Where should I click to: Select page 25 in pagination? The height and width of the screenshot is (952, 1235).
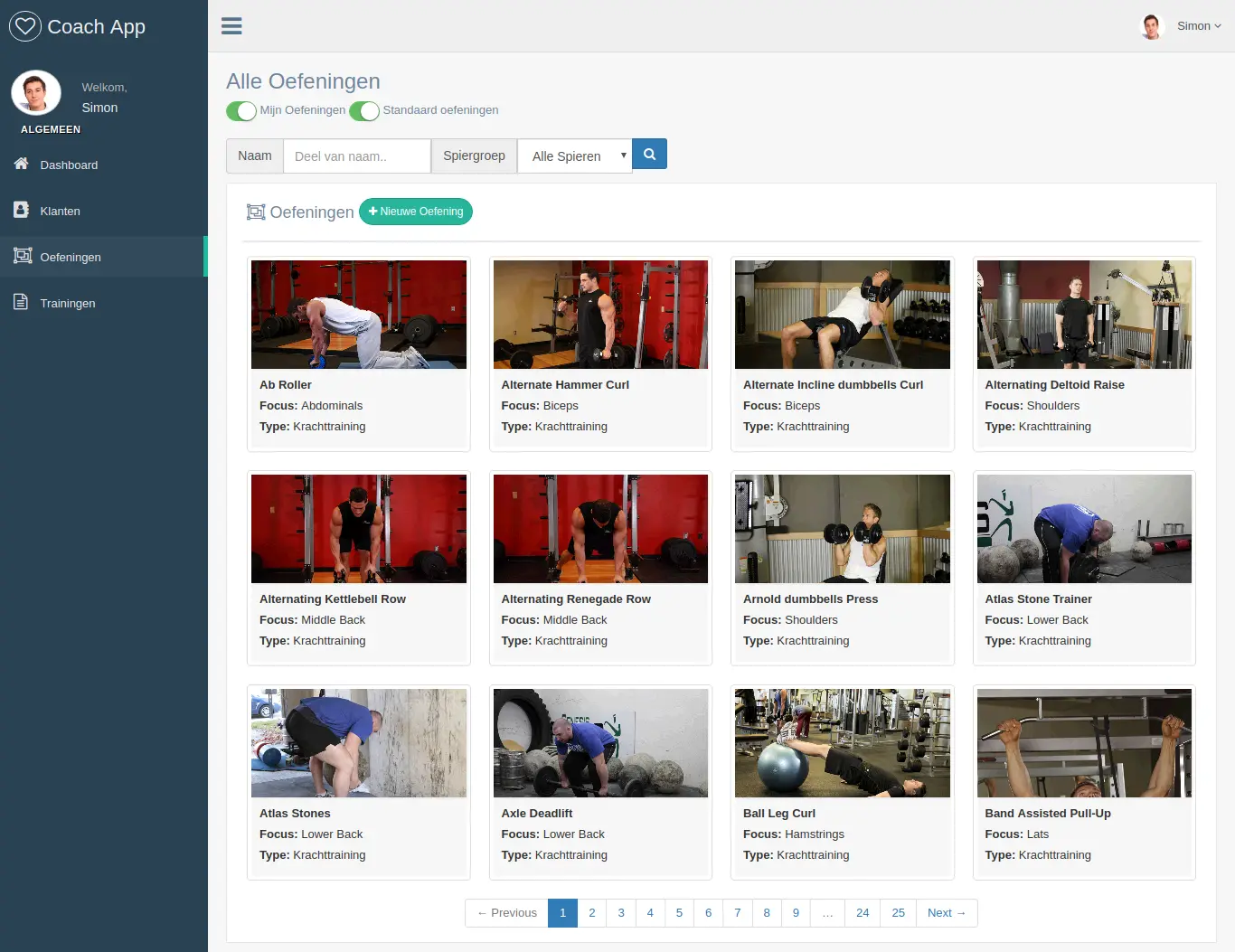(x=899, y=913)
